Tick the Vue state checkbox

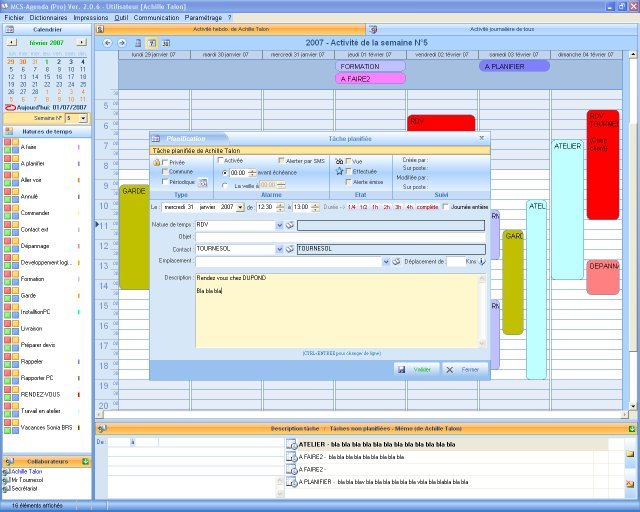pyautogui.click(x=348, y=161)
